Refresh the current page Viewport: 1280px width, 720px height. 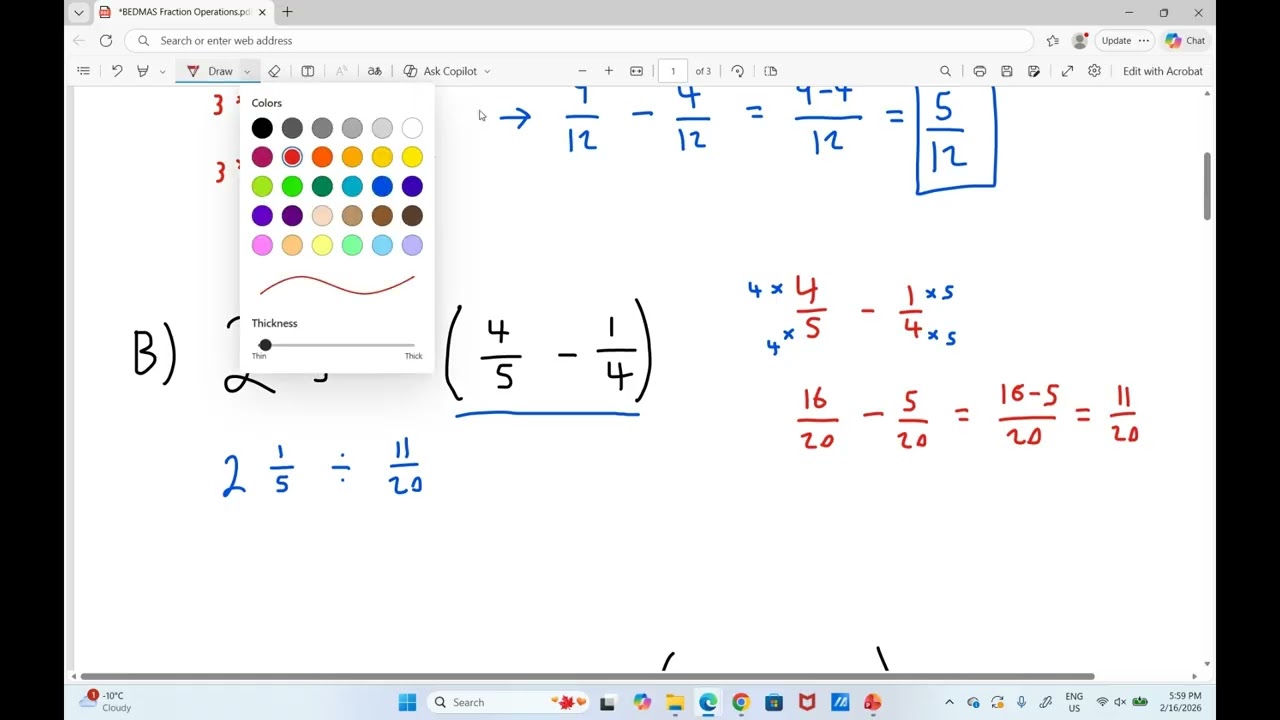point(106,41)
